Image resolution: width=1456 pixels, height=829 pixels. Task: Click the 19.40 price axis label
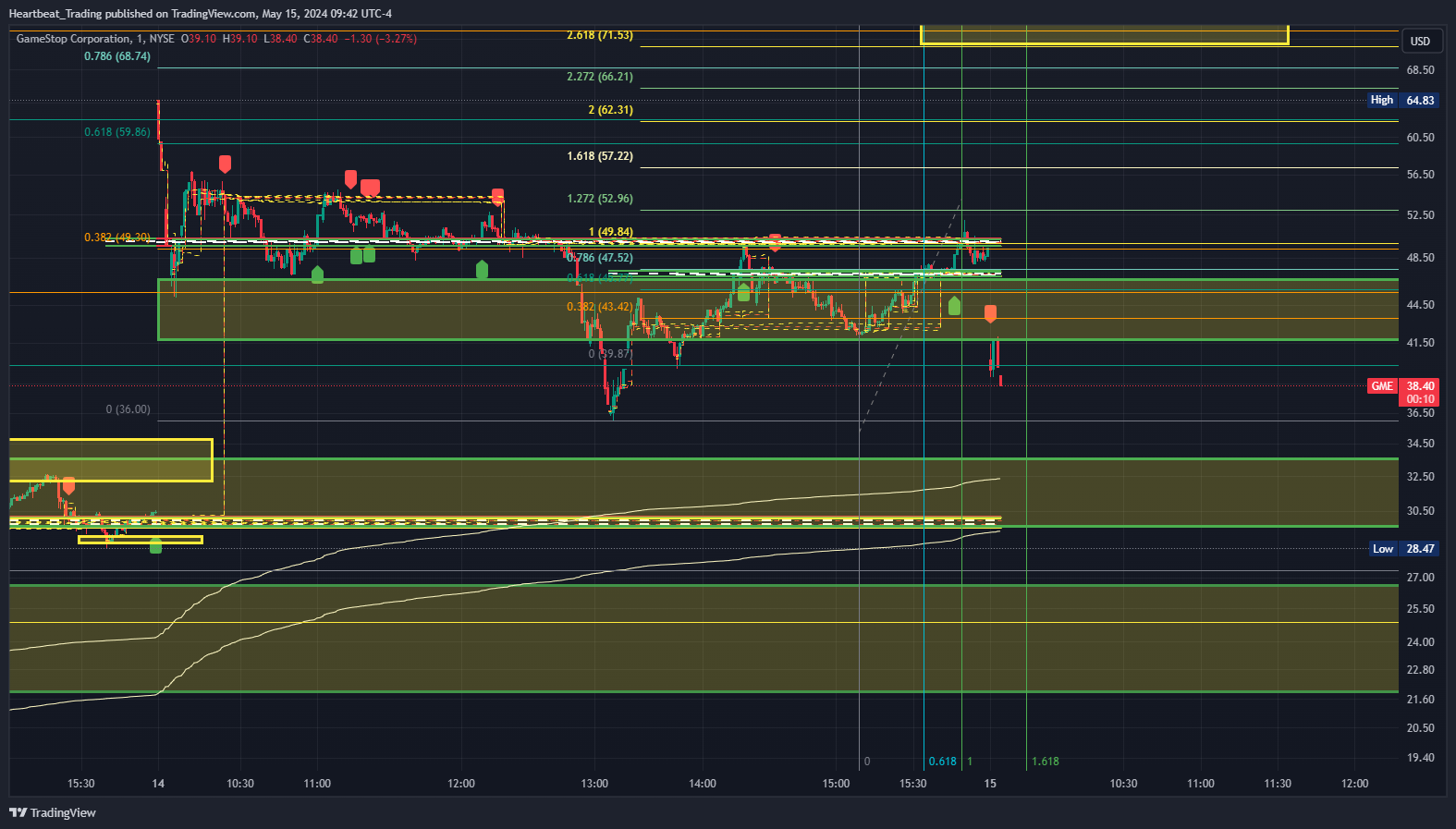(x=1420, y=758)
